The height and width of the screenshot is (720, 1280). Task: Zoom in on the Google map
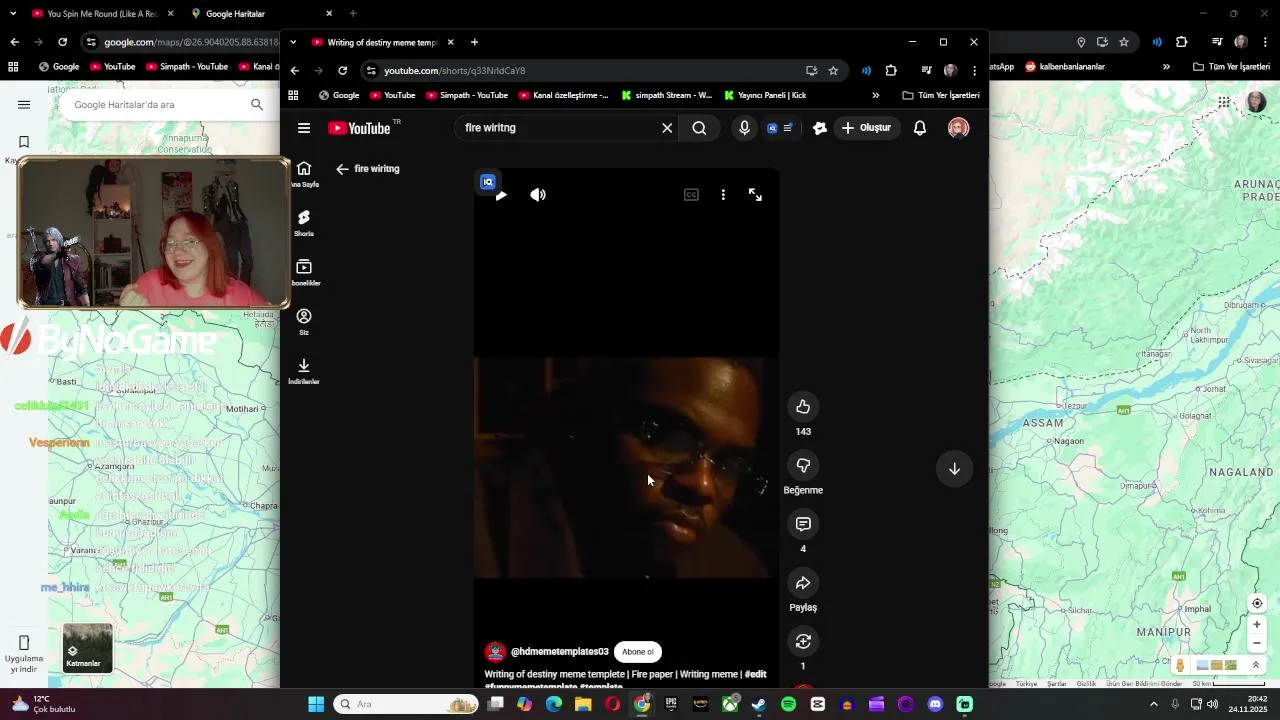point(1257,624)
